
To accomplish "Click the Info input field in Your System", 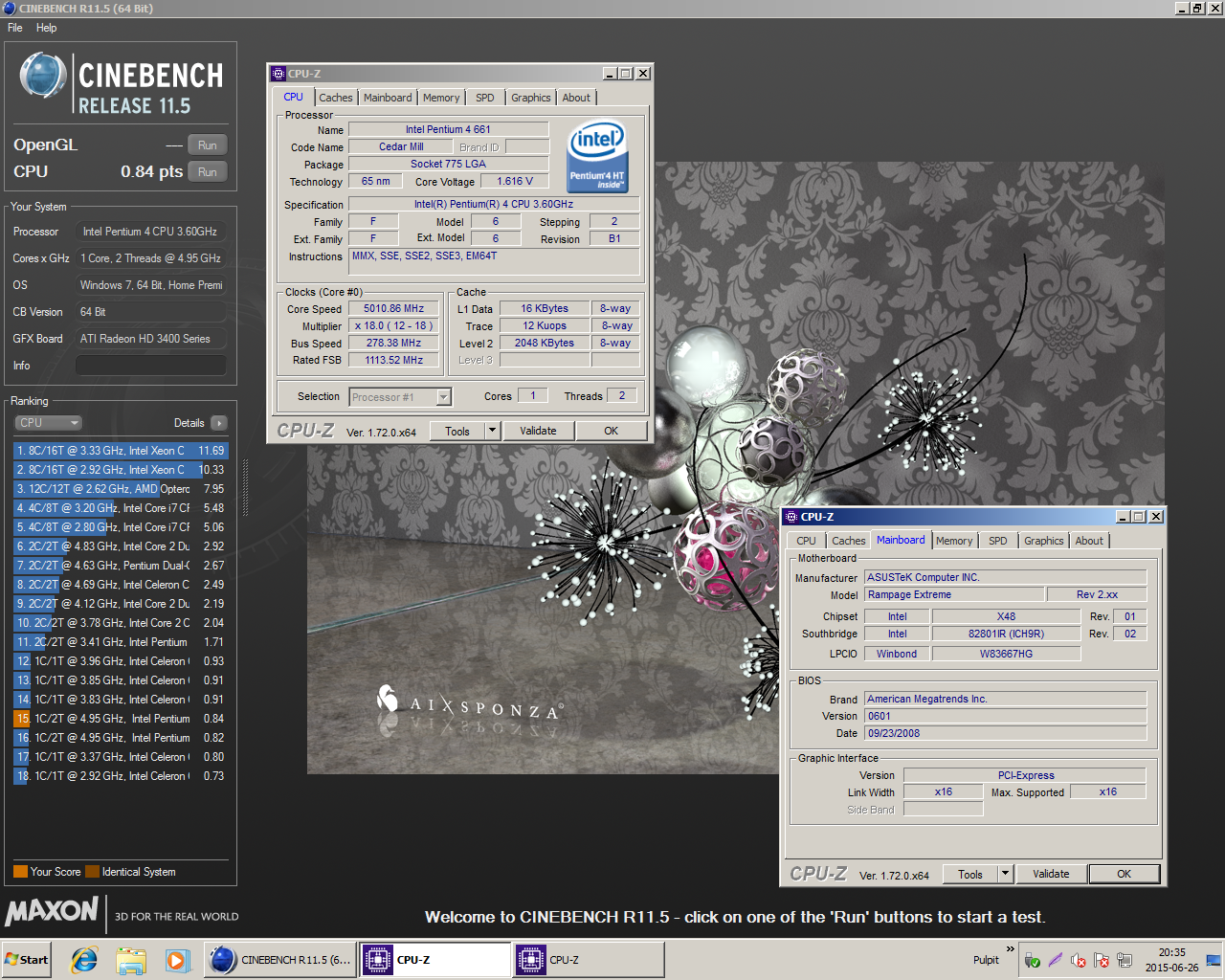I will [151, 366].
